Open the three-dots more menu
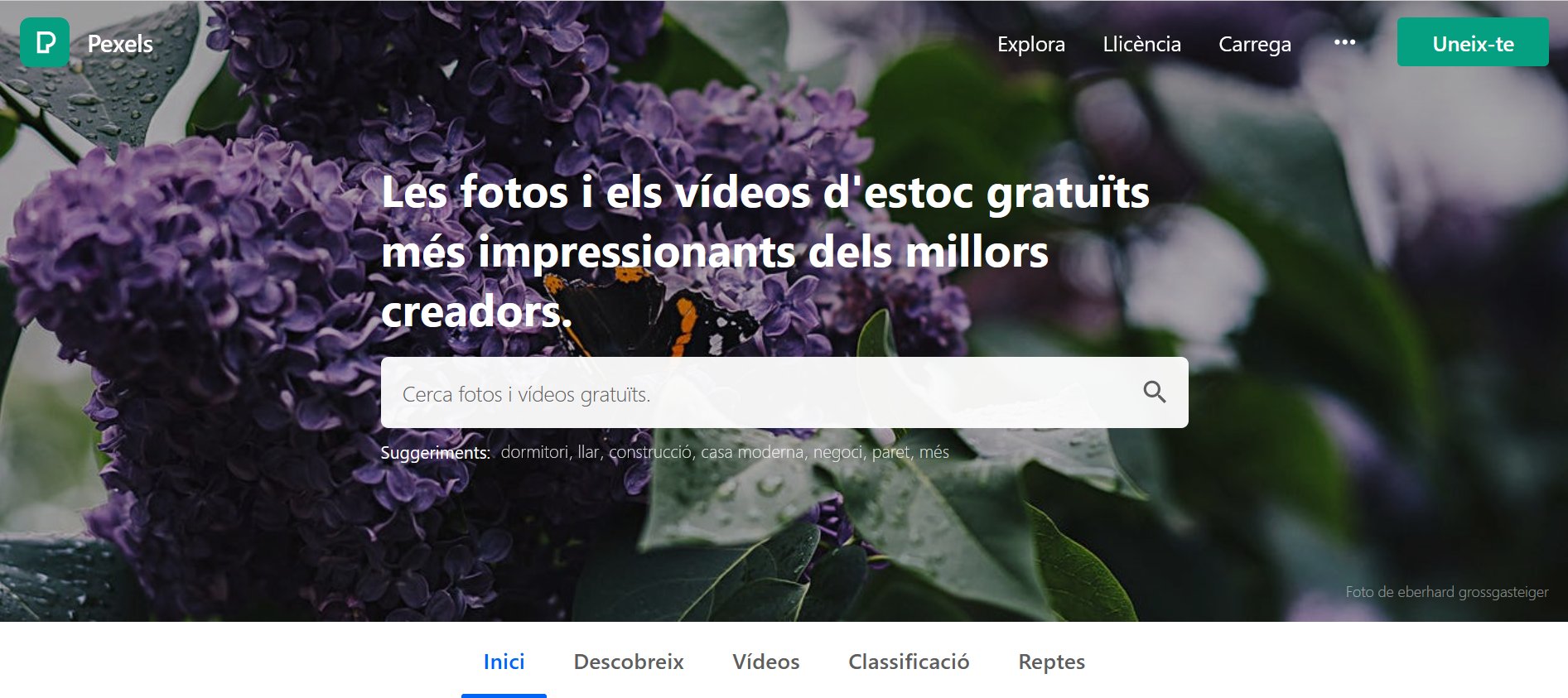Image resolution: width=1568 pixels, height=698 pixels. coord(1344,42)
